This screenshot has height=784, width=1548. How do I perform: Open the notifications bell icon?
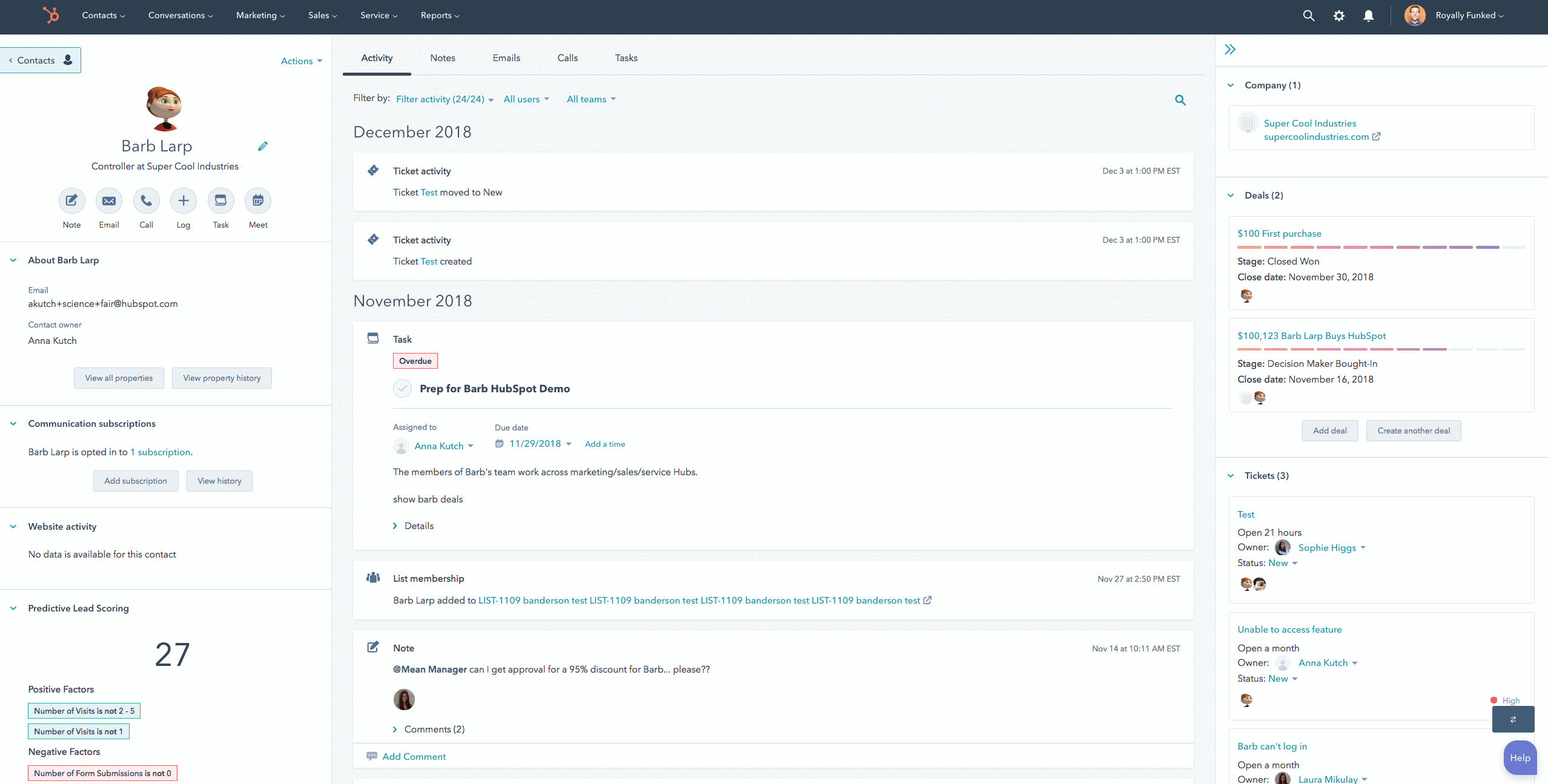(1368, 16)
